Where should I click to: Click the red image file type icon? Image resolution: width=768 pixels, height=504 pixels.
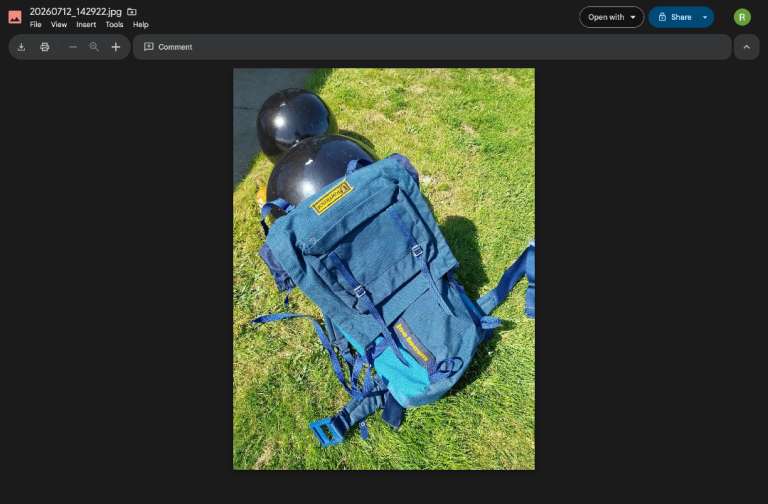pos(15,17)
